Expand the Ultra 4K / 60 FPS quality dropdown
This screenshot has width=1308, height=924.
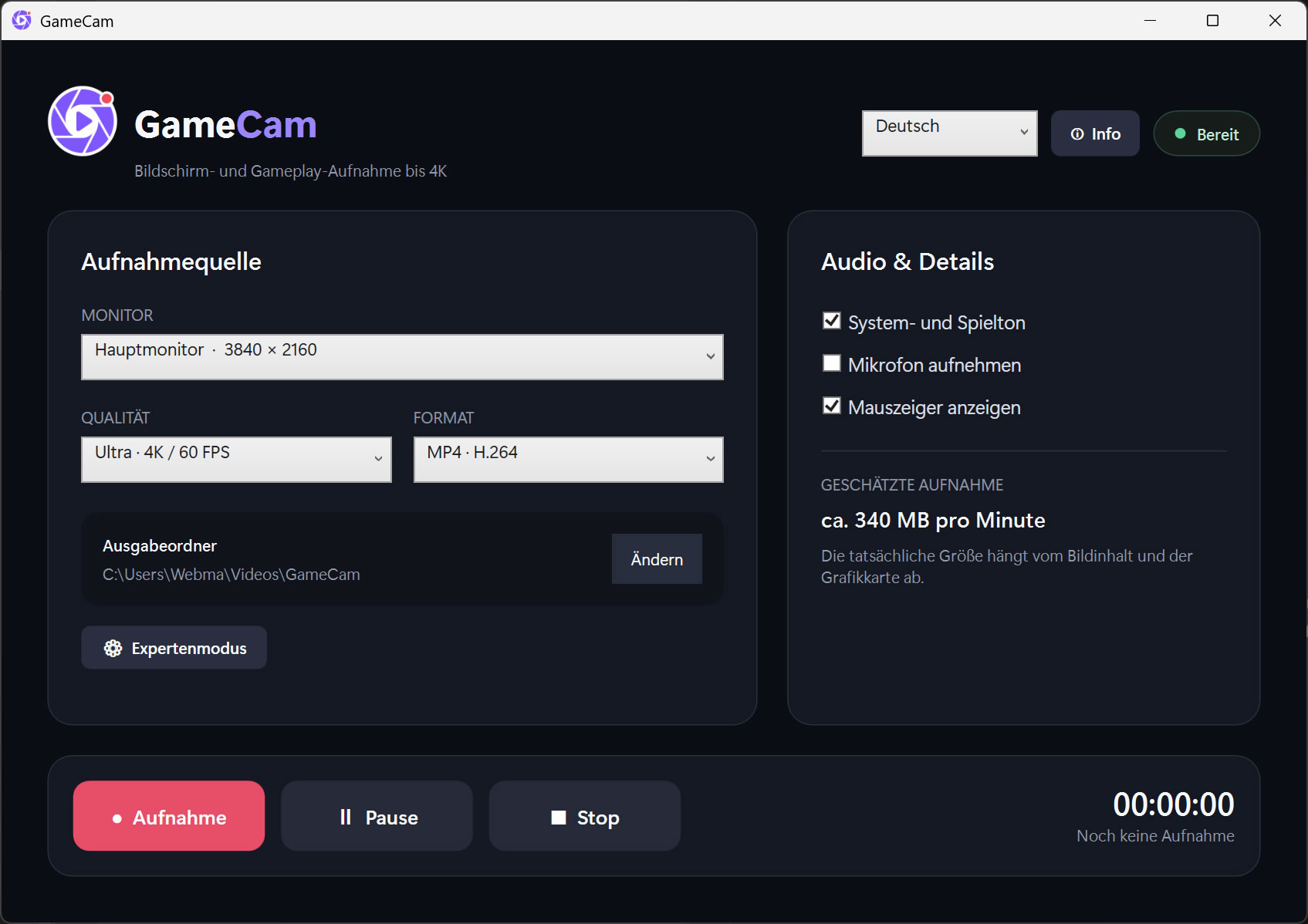click(236, 460)
